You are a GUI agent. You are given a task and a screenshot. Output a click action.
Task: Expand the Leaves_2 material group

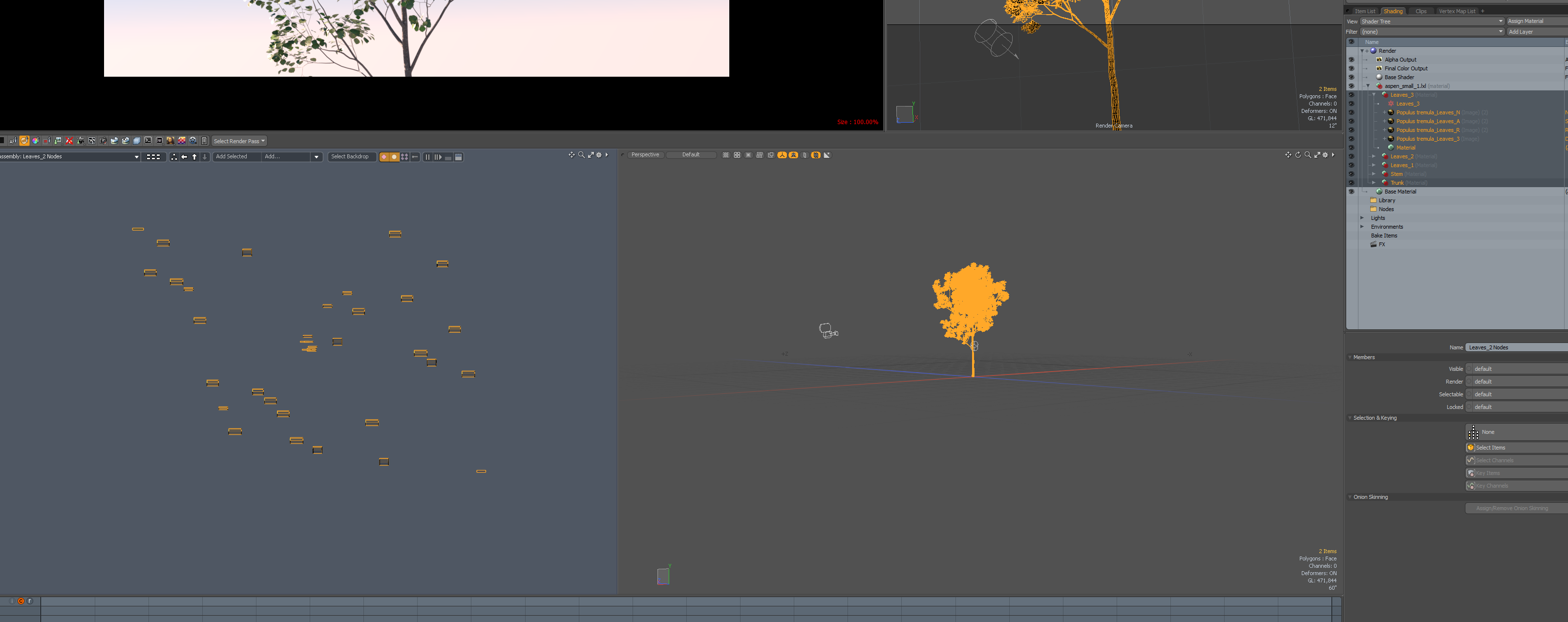[x=1374, y=156]
